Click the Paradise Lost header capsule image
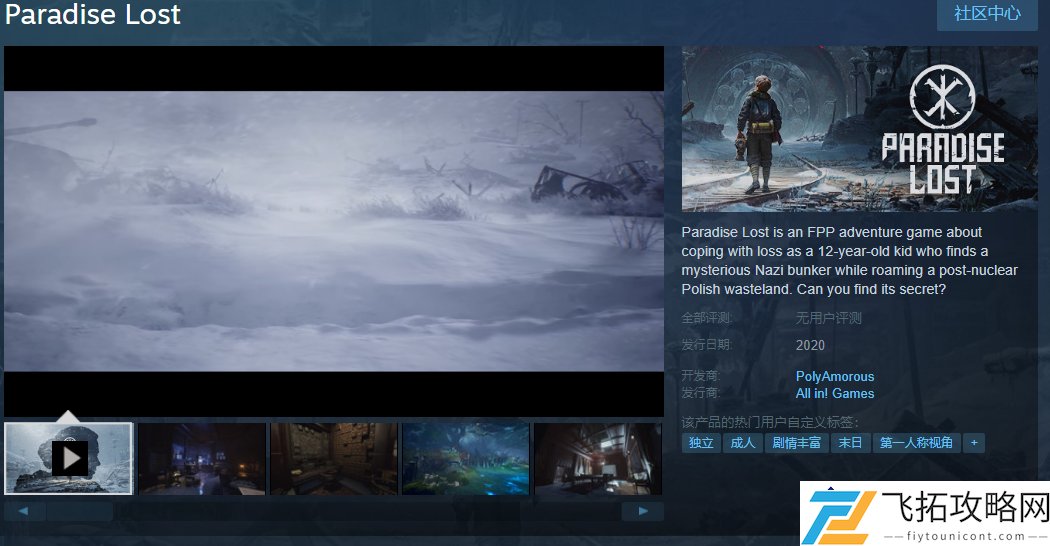 860,129
